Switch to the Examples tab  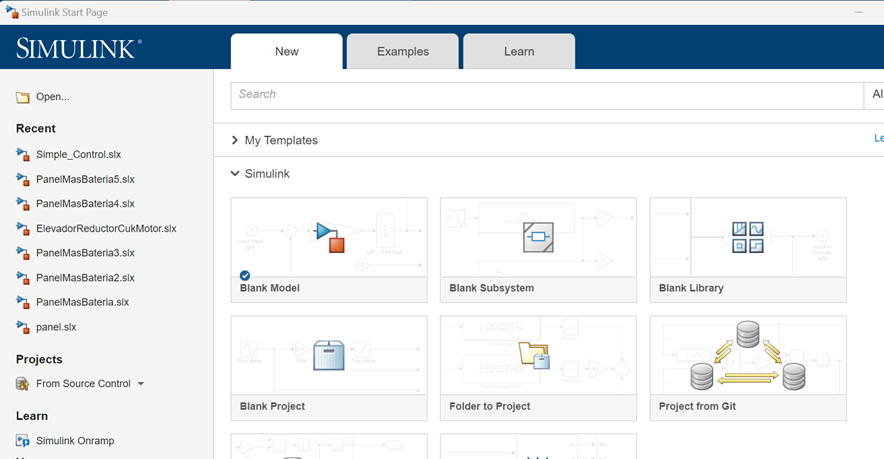402,52
